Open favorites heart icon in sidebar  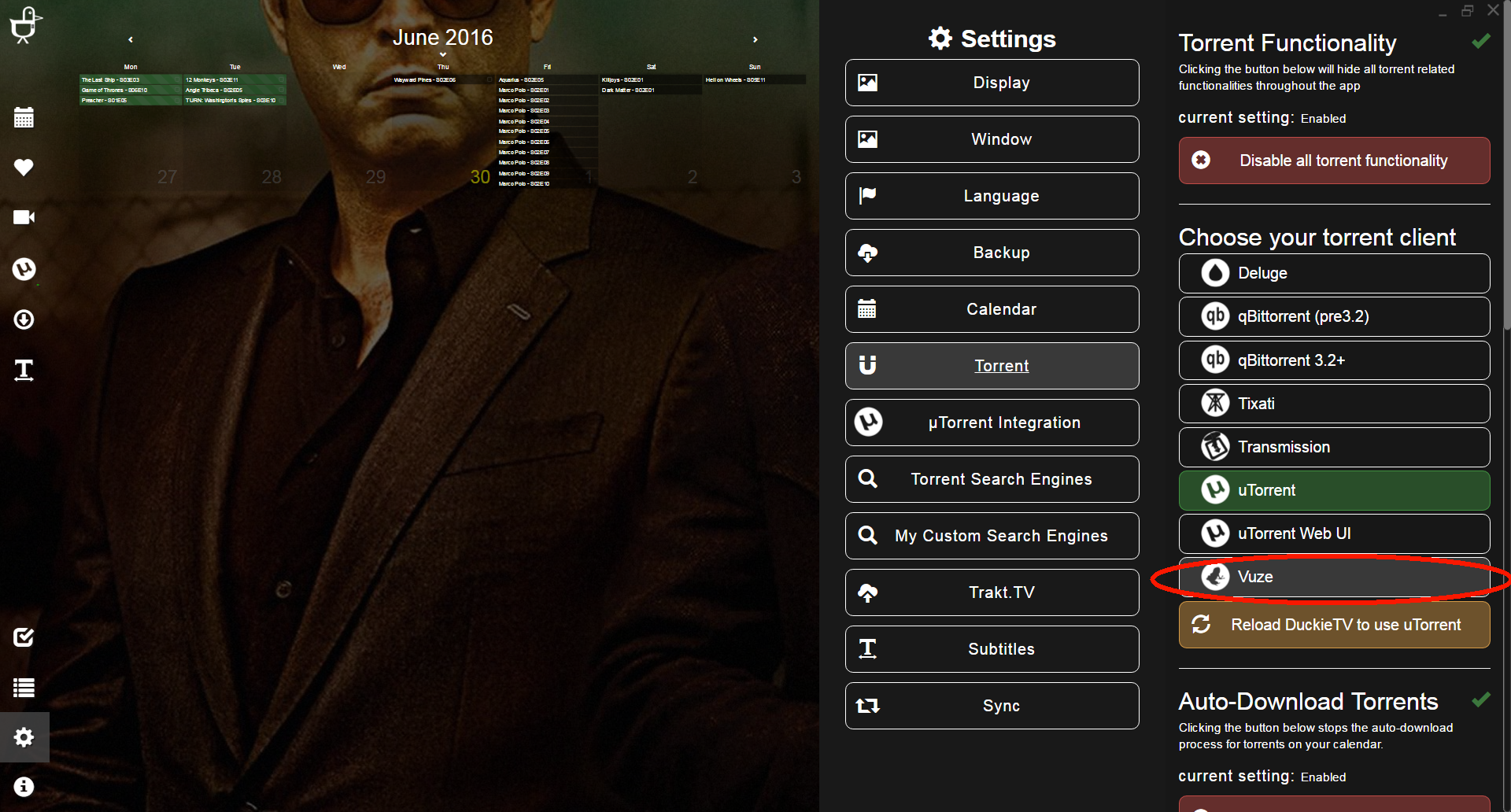point(24,167)
